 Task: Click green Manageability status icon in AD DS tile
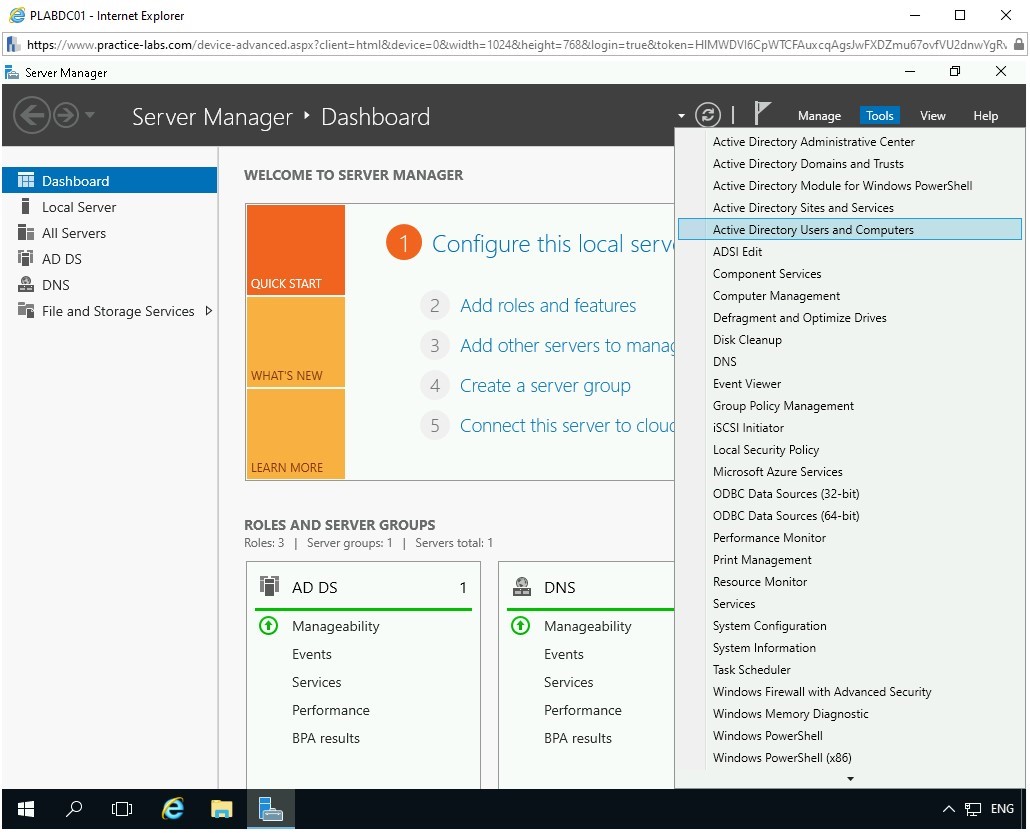coord(269,625)
